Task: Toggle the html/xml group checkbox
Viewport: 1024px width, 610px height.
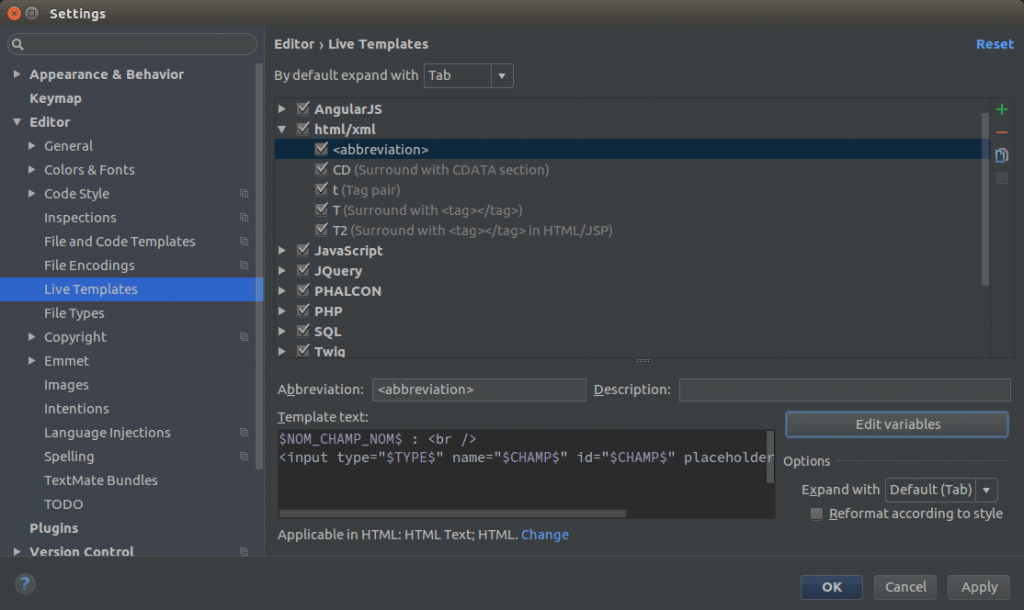Action: (x=303, y=129)
